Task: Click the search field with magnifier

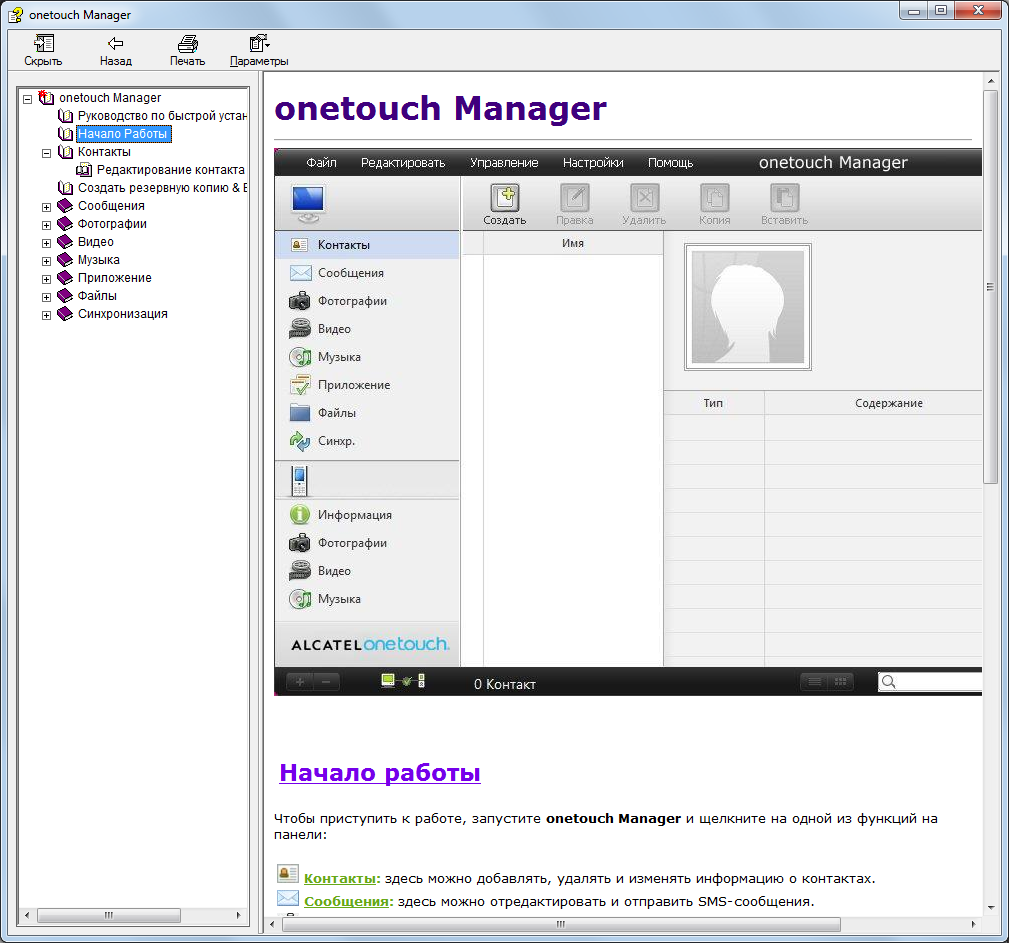Action: point(930,682)
